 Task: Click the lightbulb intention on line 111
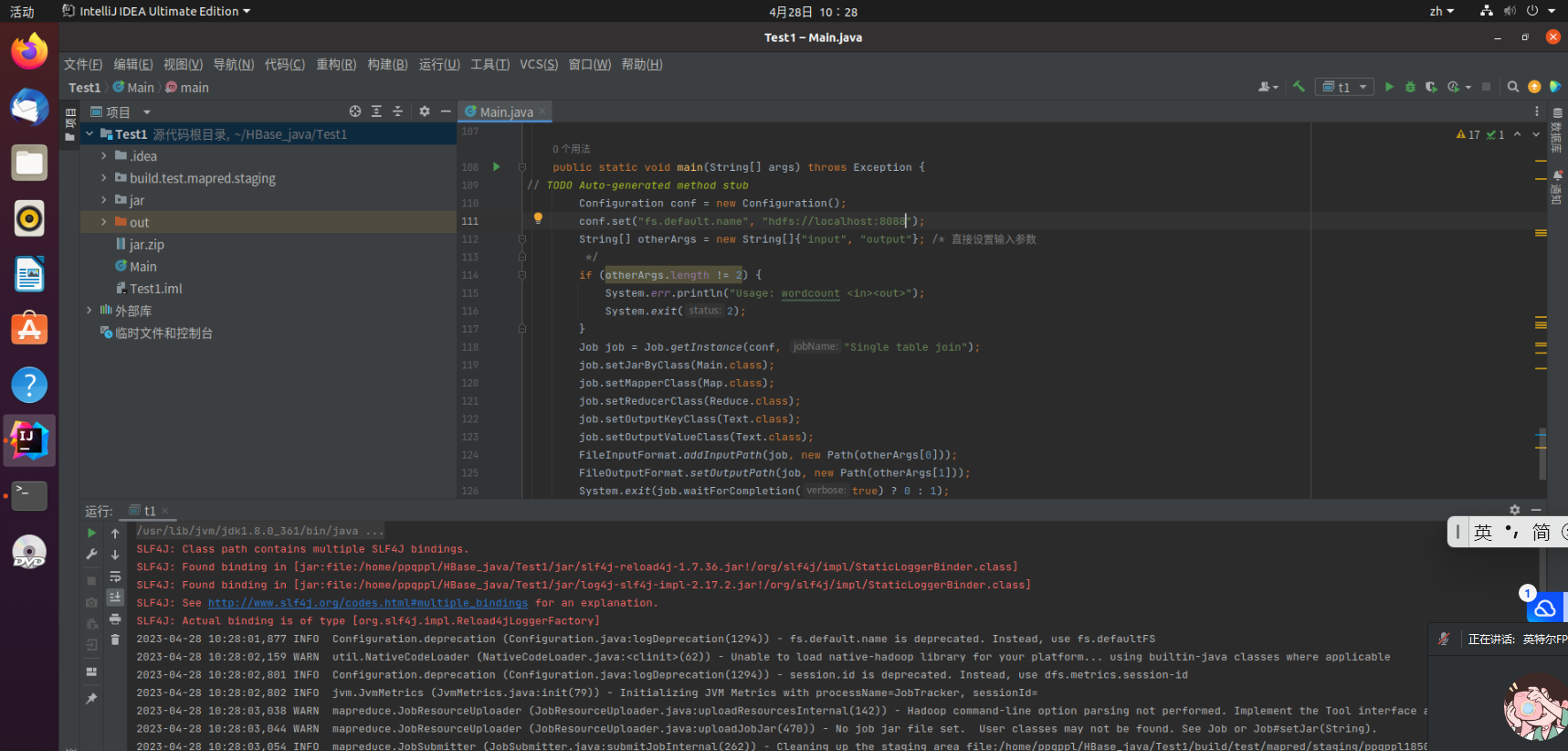tap(538, 218)
